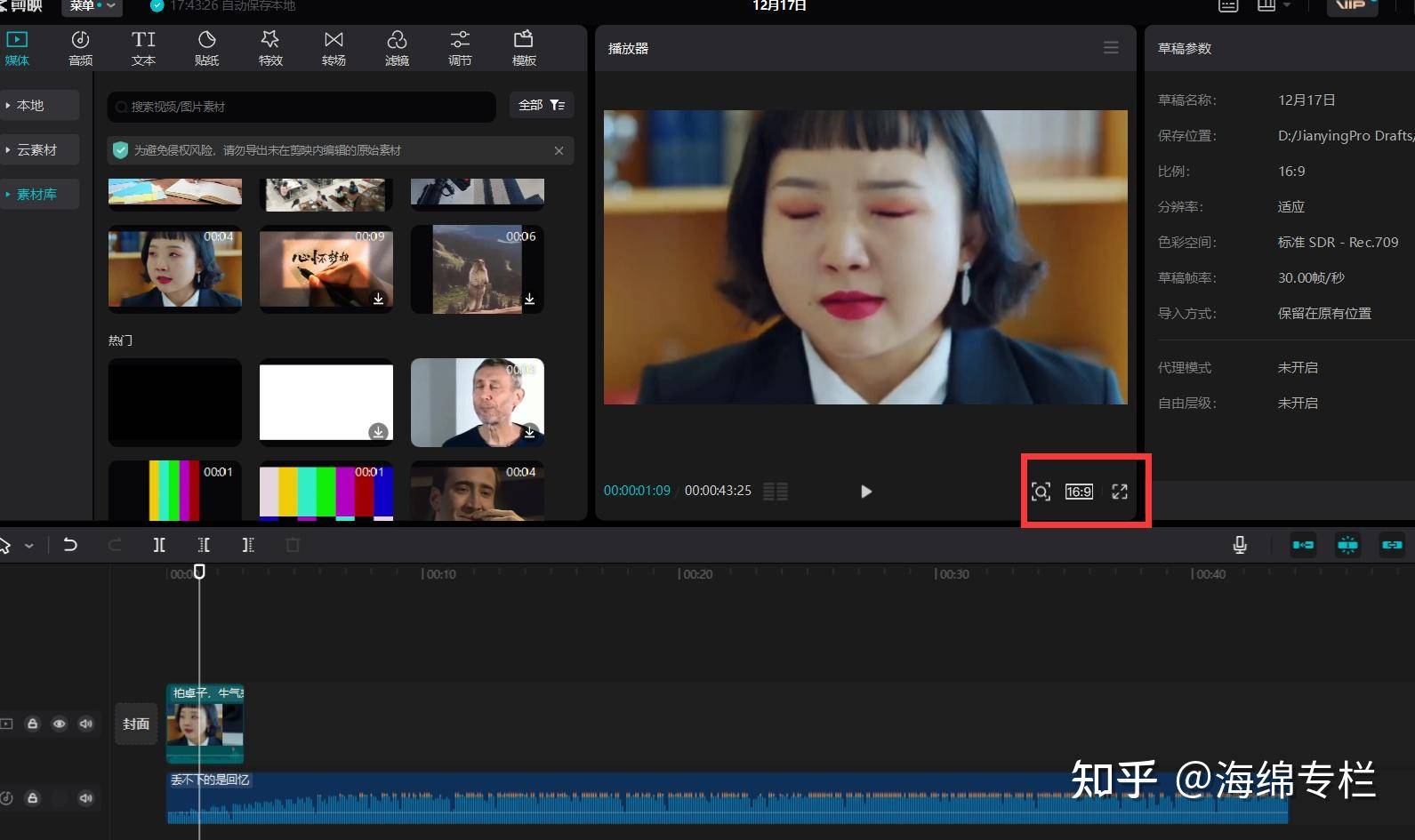Switch to the Text (文本) tab
1415x840 pixels.
(x=143, y=48)
